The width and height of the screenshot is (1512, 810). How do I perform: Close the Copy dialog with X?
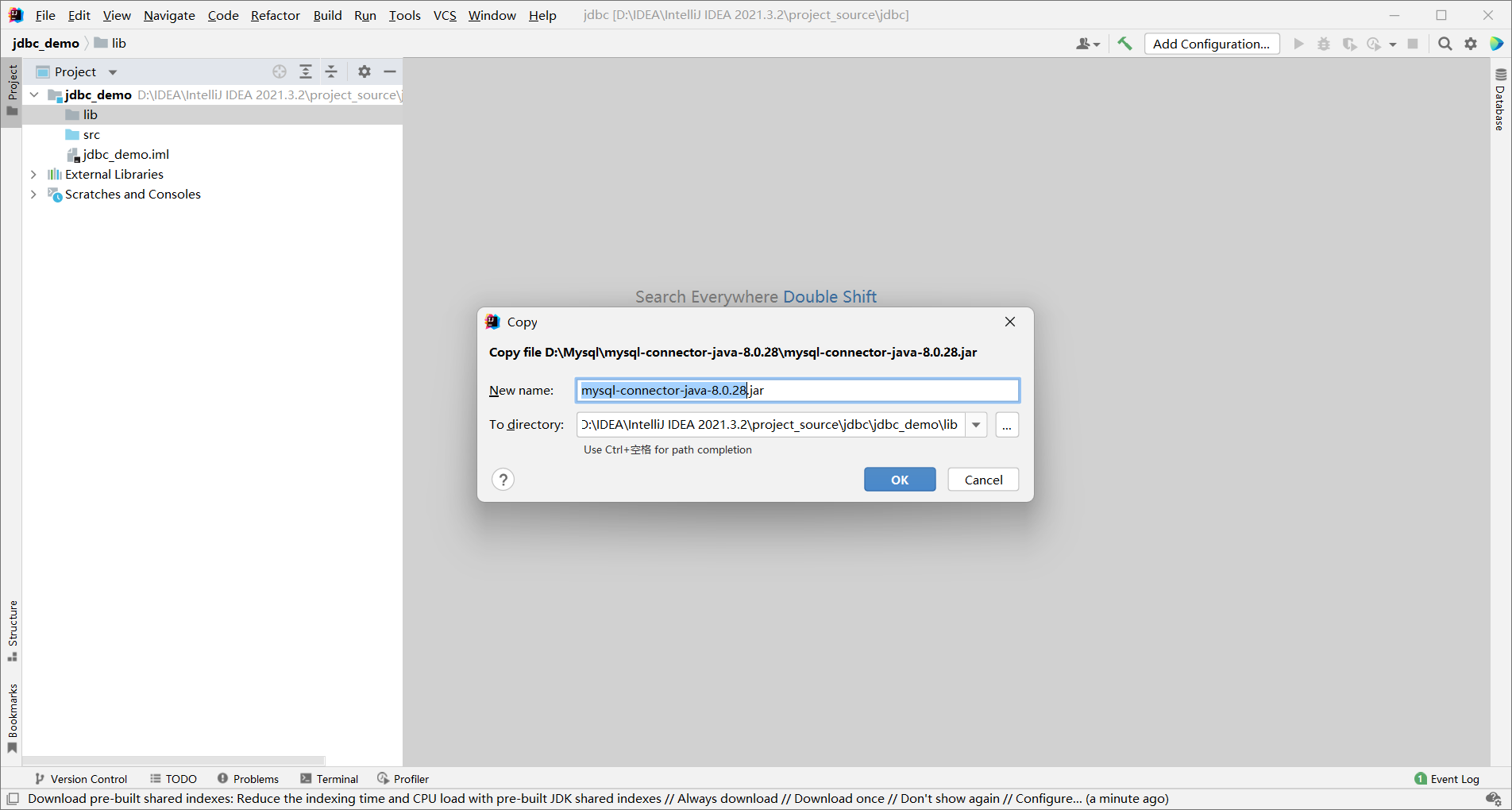pyautogui.click(x=1010, y=322)
